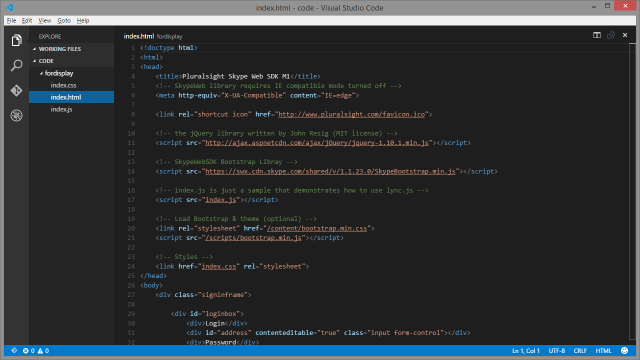Click the body tag on line 26

[x=151, y=285]
